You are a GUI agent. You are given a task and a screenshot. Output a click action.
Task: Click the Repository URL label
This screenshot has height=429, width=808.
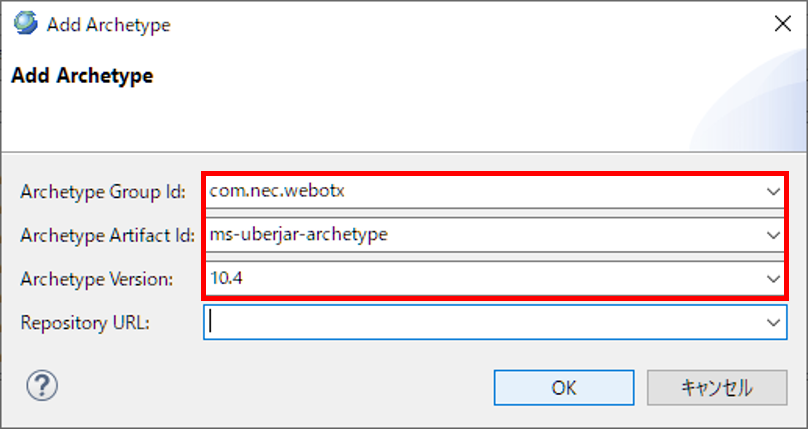pyautogui.click(x=84, y=323)
